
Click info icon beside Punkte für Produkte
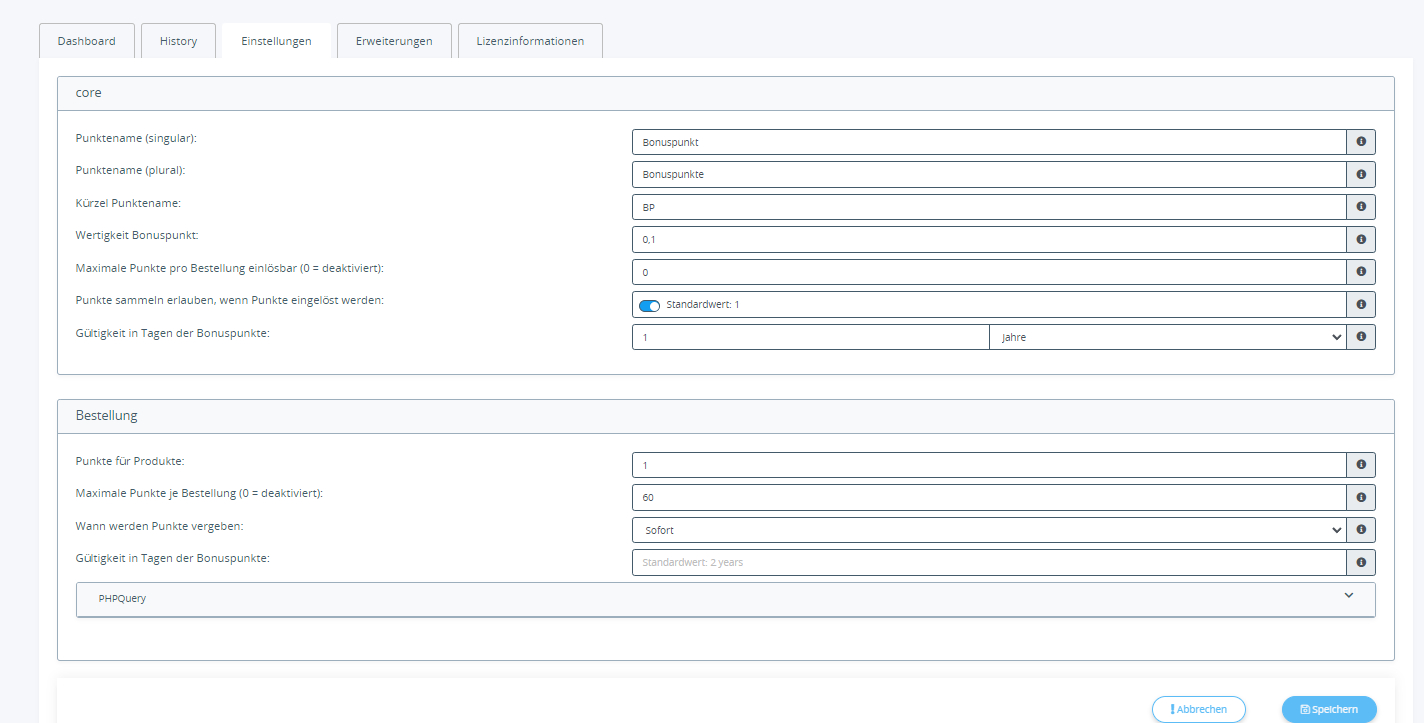1361,464
